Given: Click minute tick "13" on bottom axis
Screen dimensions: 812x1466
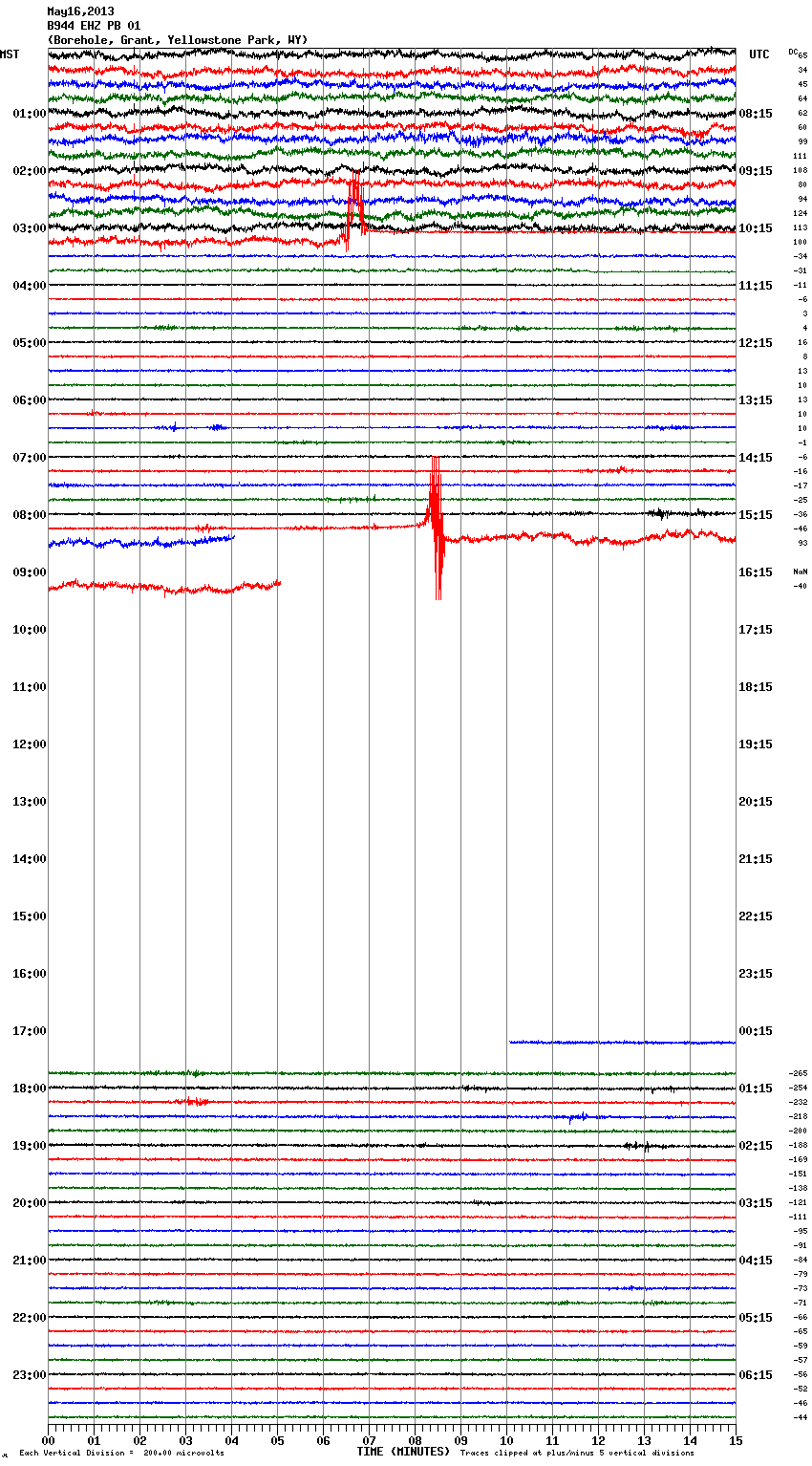Looking at the screenshot, I should click(x=644, y=1440).
